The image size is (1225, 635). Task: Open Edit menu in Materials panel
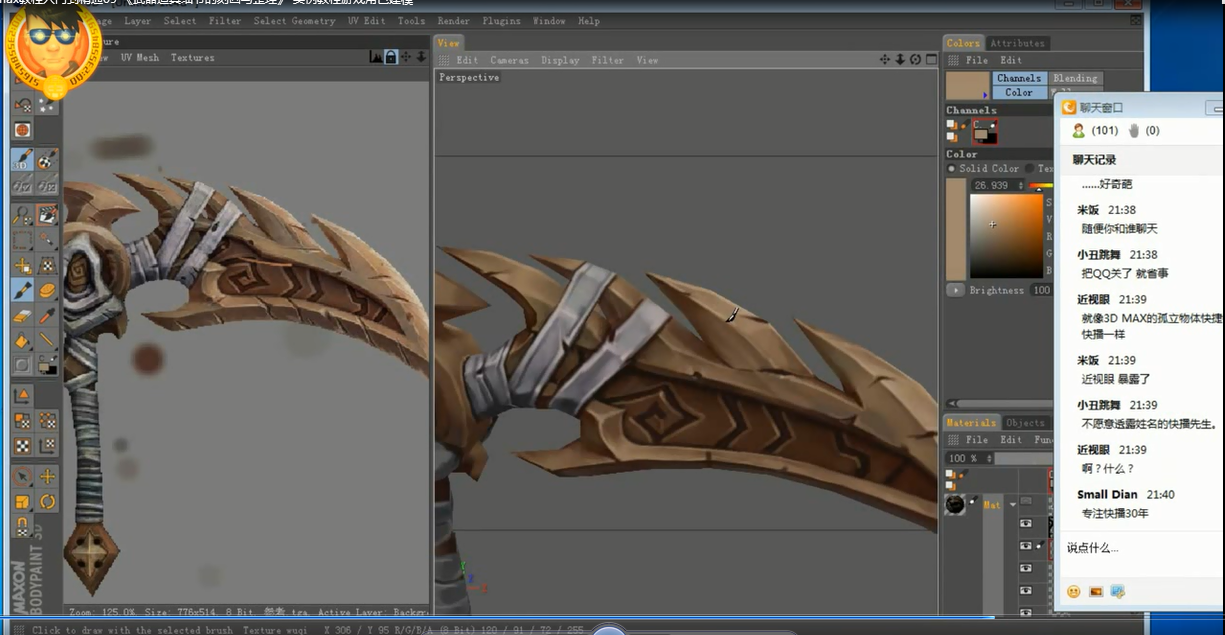[x=1011, y=439]
